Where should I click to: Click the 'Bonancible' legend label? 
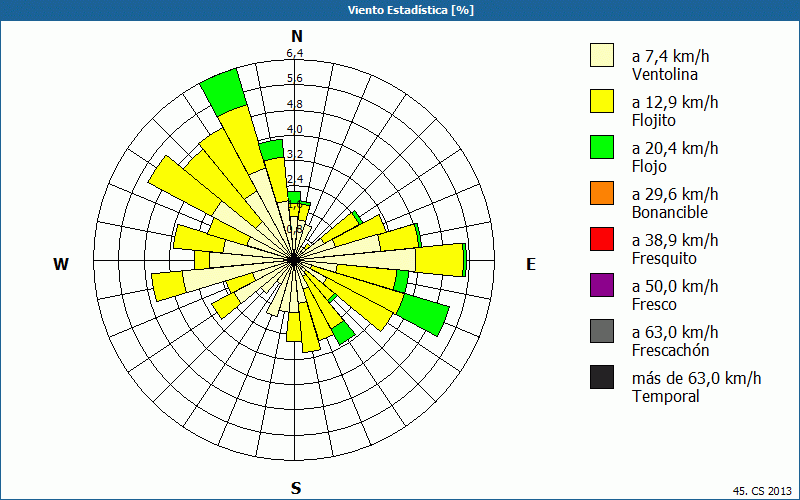point(670,212)
